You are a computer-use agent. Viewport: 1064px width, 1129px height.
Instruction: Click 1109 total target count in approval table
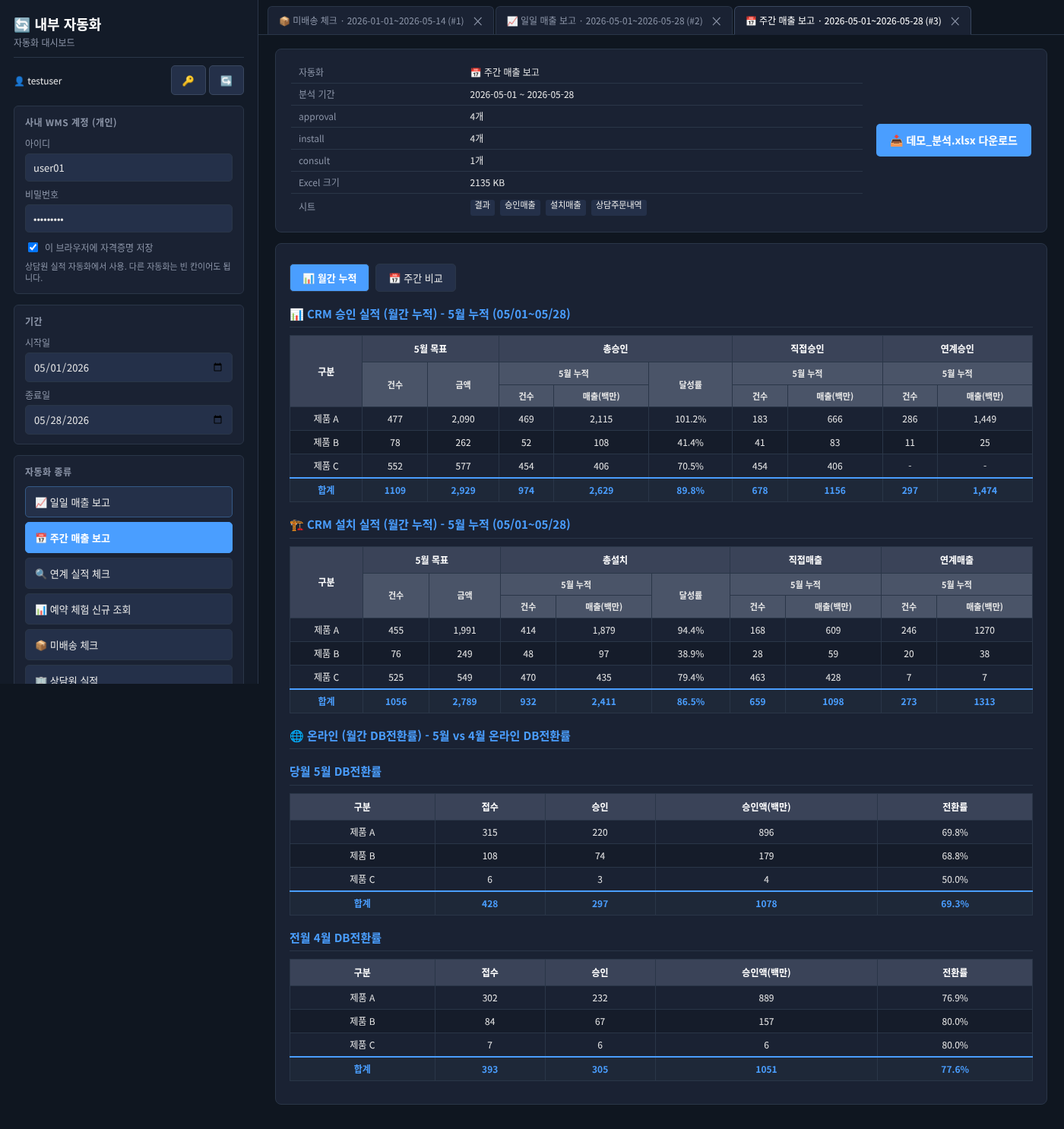tap(395, 491)
